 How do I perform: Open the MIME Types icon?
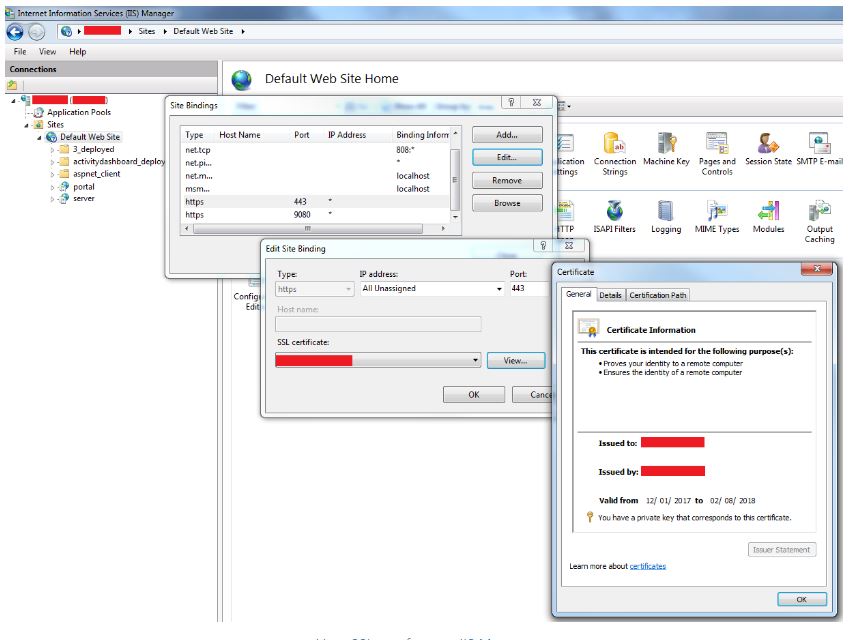717,215
